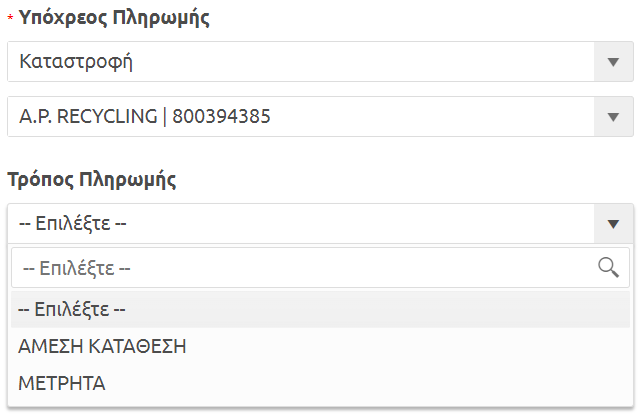Click the word ΑΜΕΣΗ in the options list
The height and width of the screenshot is (416, 642).
[48, 347]
